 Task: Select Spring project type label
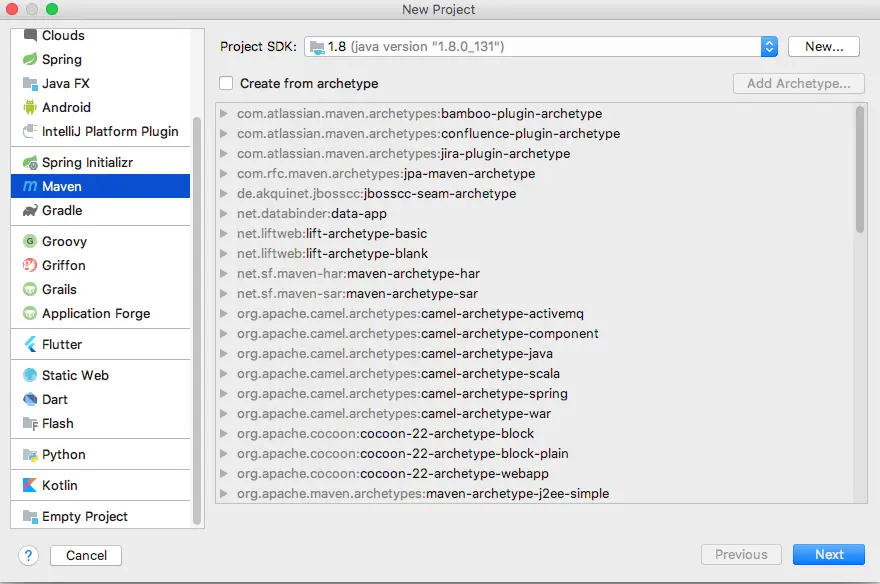(x=62, y=59)
